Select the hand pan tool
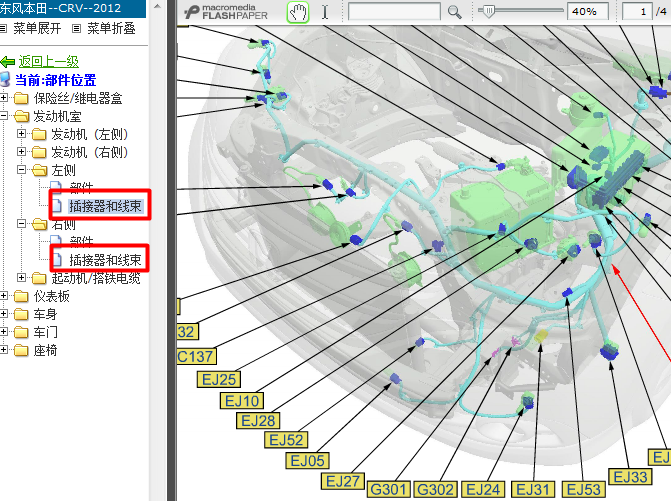 click(298, 12)
